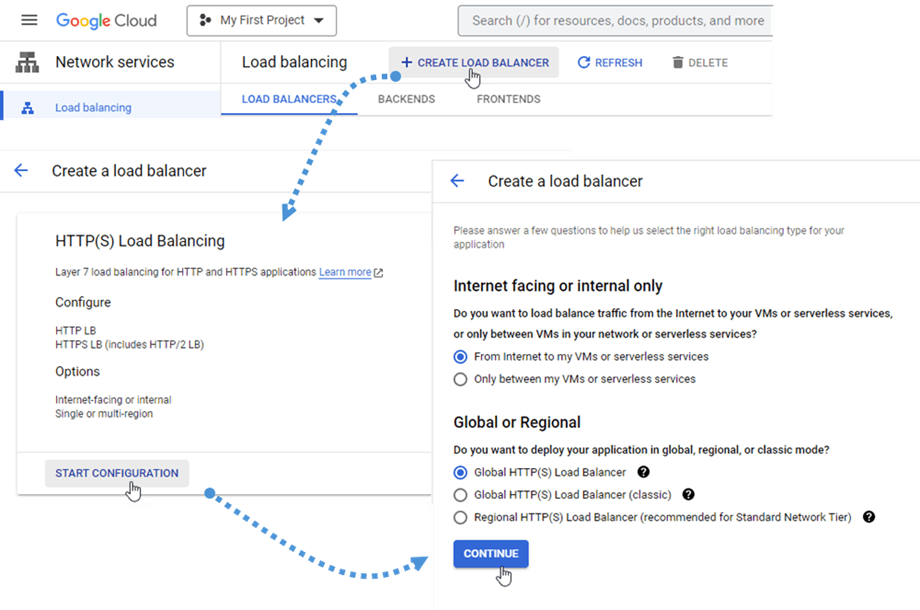Open help icon for Regional load balancer
The width and height of the screenshot is (920, 610).
pyautogui.click(x=869, y=517)
